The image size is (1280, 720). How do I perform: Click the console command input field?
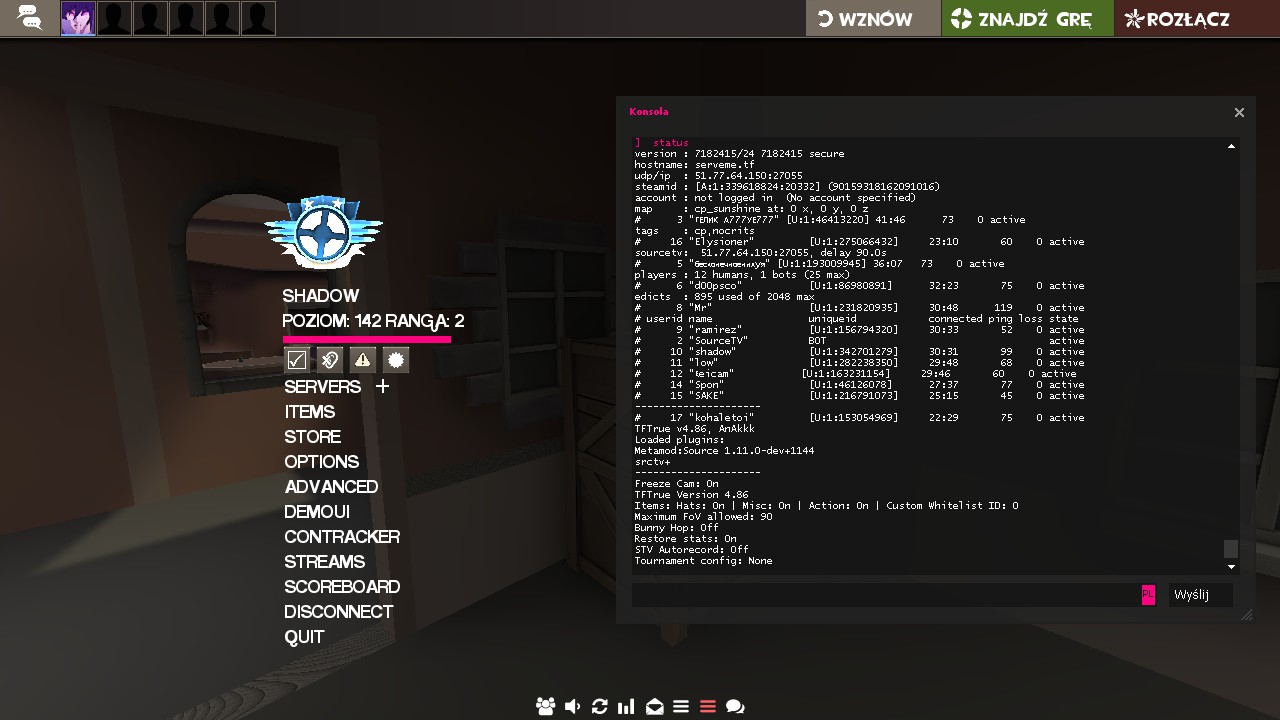click(885, 595)
